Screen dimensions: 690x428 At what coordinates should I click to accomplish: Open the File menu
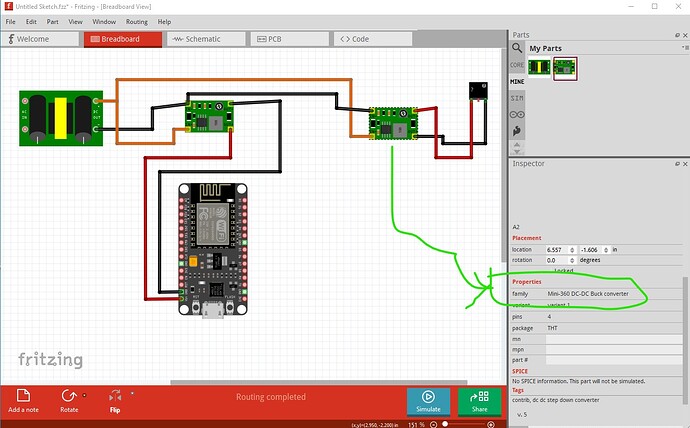(x=11, y=22)
